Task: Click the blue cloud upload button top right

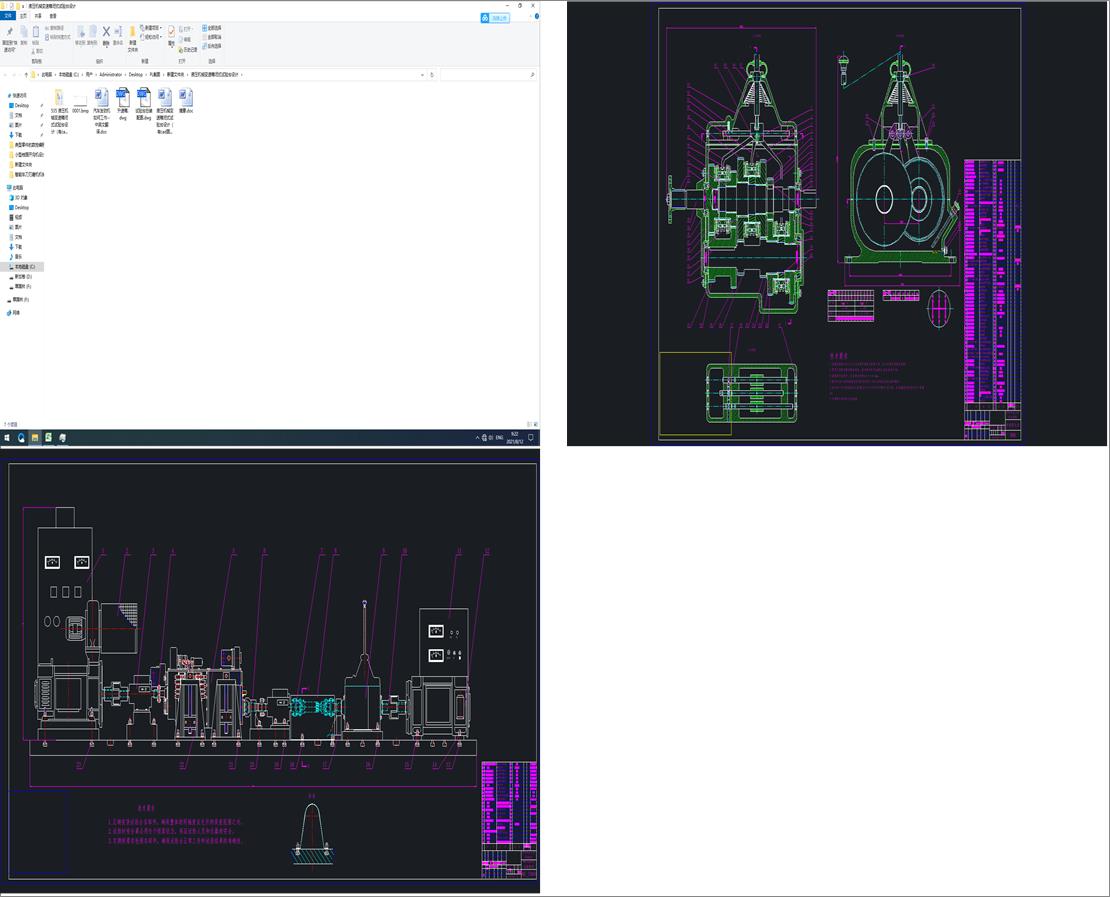Action: coord(495,18)
